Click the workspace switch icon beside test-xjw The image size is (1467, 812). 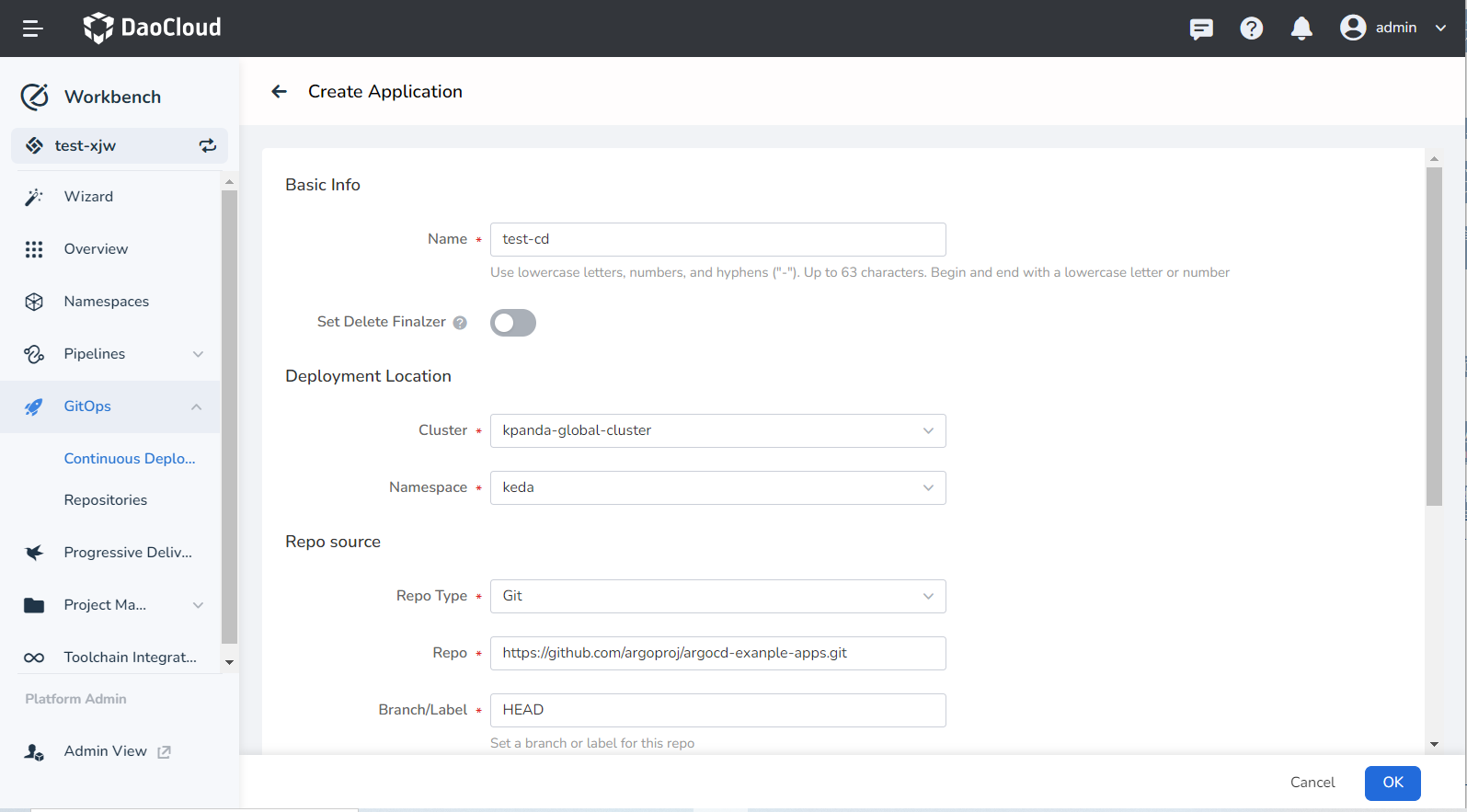pos(208,145)
